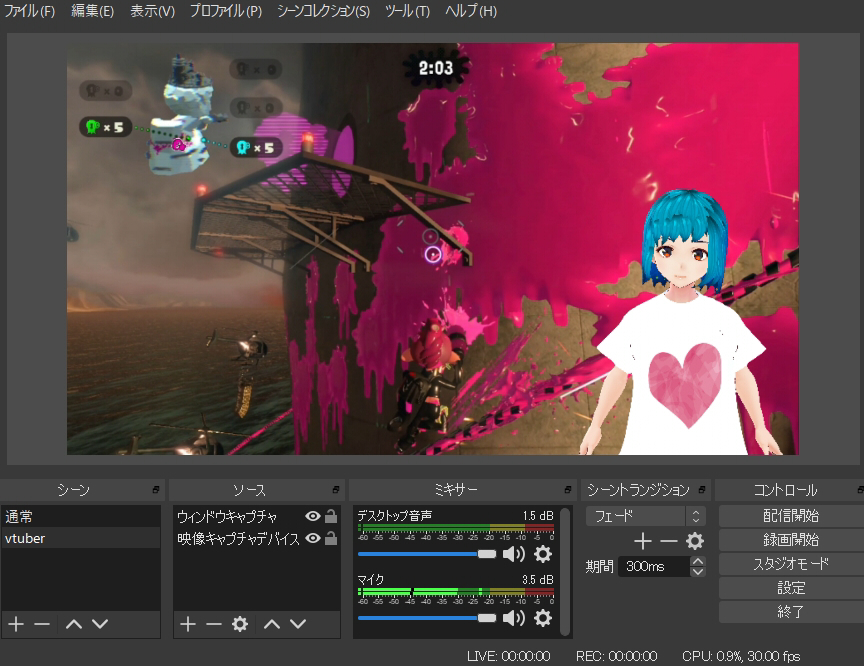Image resolution: width=864 pixels, height=666 pixels.
Task: Remove the selected source with minus icon
Action: pos(214,624)
